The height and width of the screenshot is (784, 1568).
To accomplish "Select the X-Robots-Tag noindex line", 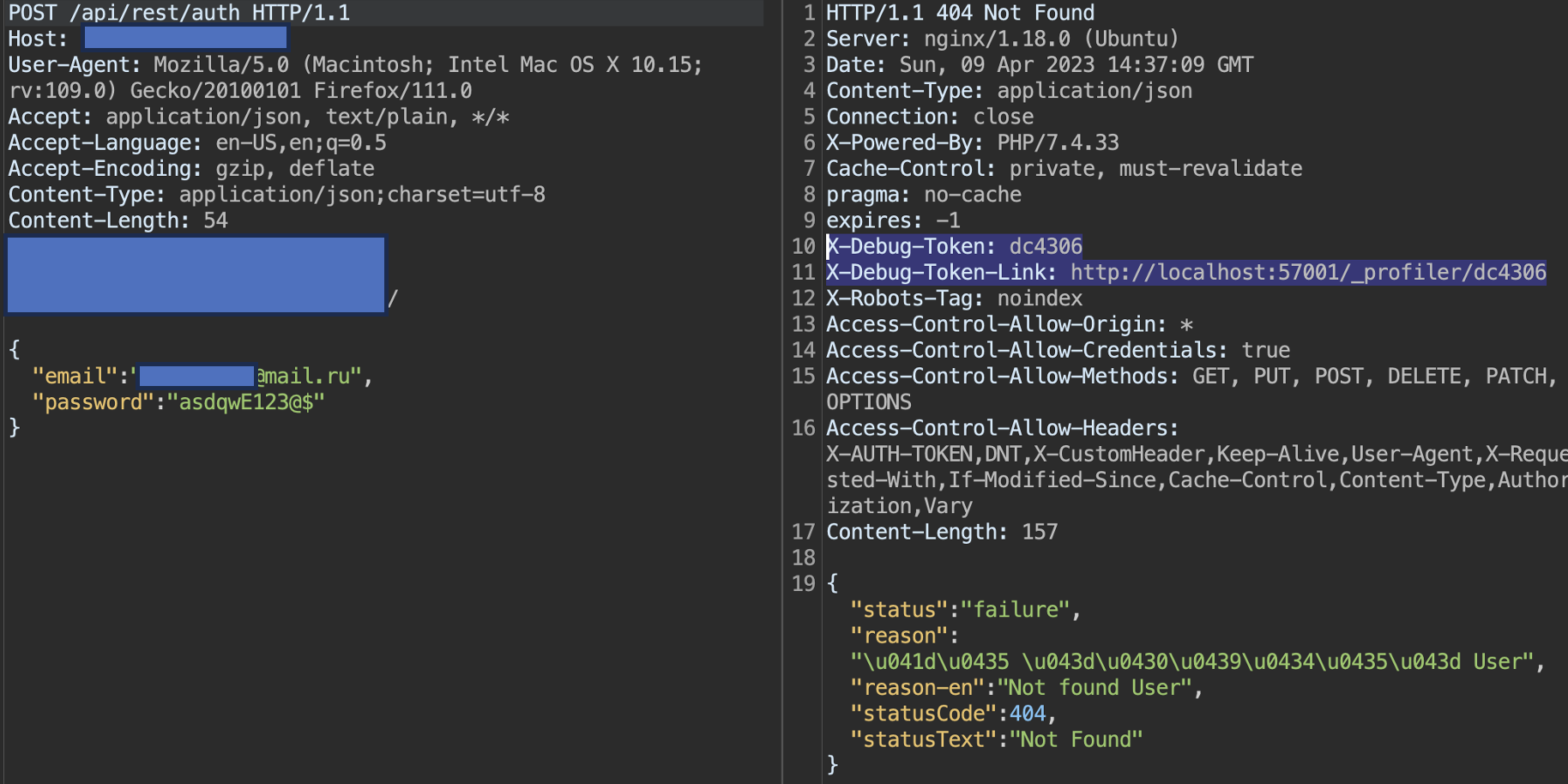I will pyautogui.click(x=954, y=299).
